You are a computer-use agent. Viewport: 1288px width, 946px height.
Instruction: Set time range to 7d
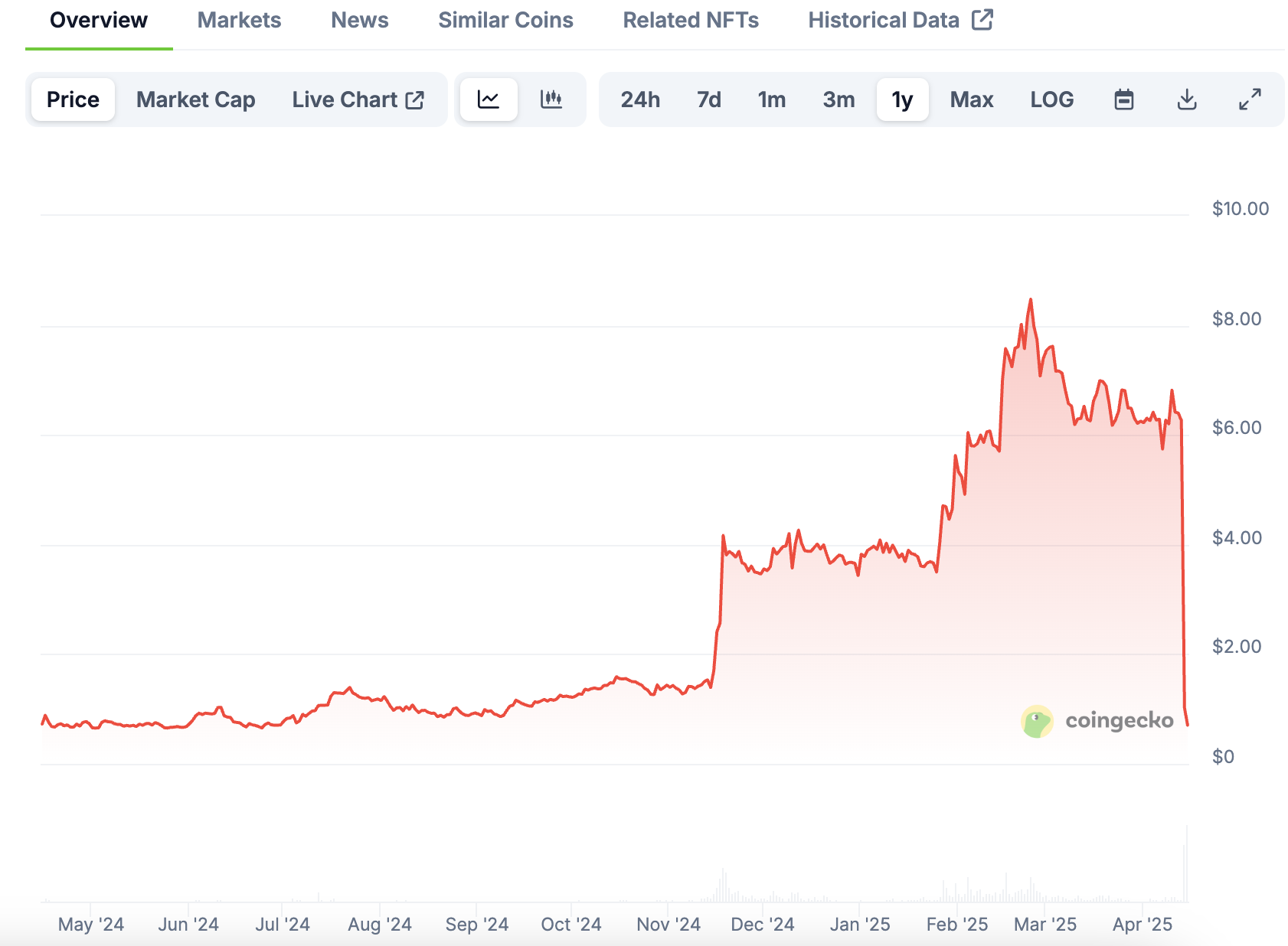tap(708, 99)
